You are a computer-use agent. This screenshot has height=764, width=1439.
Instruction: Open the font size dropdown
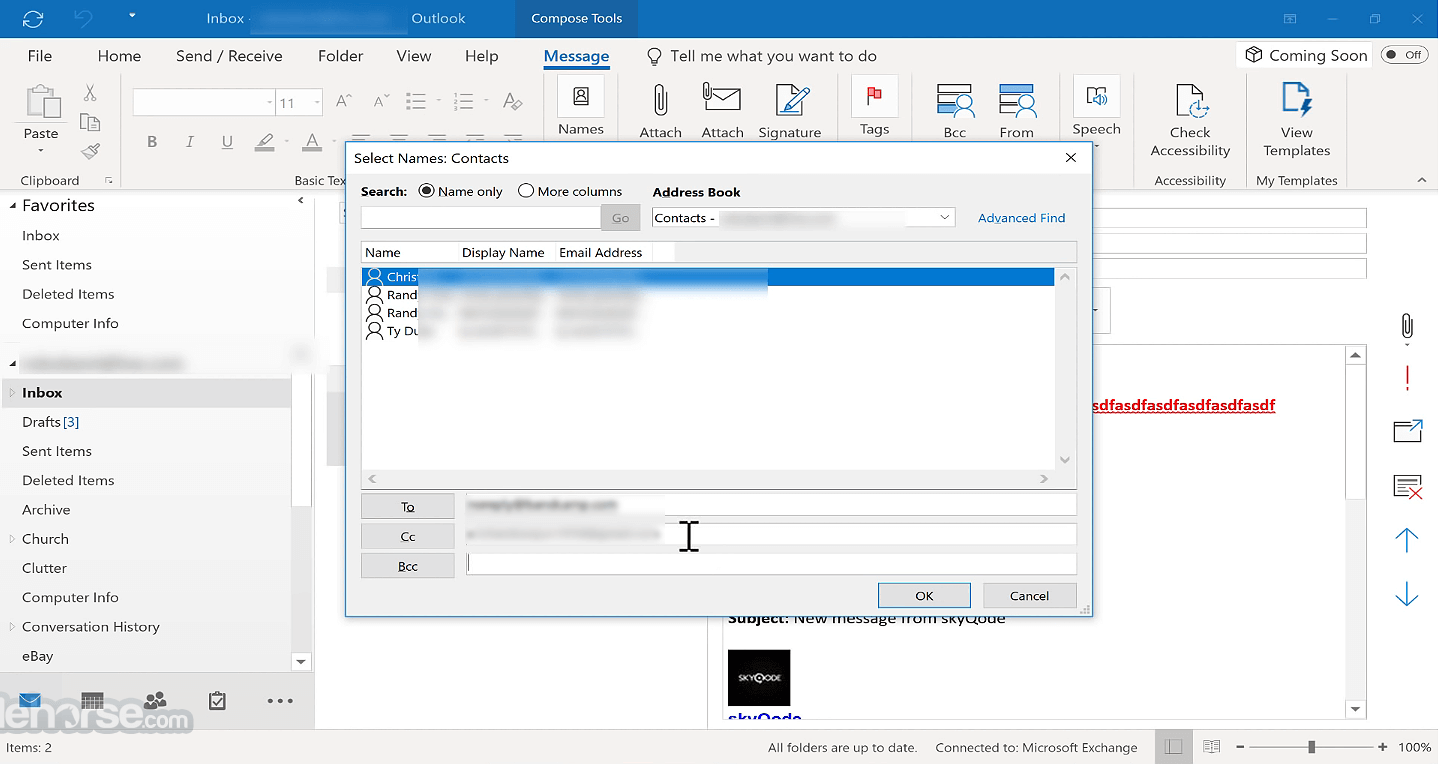317,102
